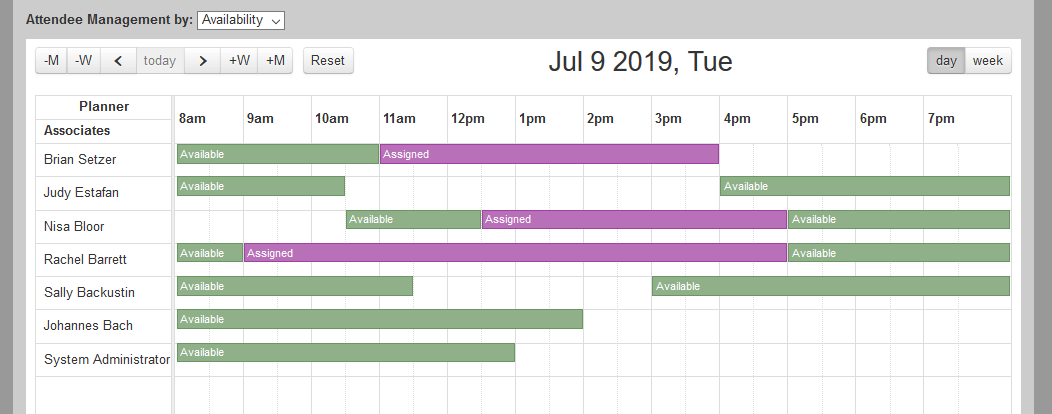1052x414 pixels.
Task: Jump forward one week with +W
Action: [240, 60]
